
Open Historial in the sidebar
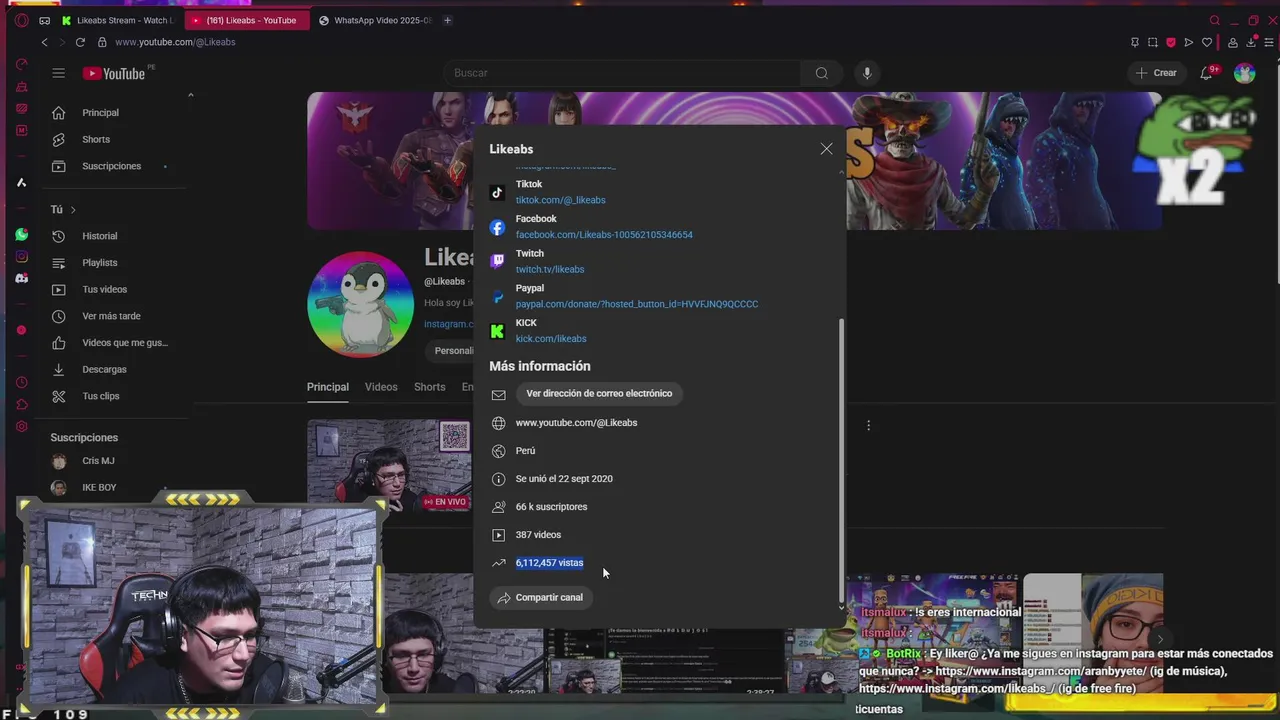click(x=113, y=236)
